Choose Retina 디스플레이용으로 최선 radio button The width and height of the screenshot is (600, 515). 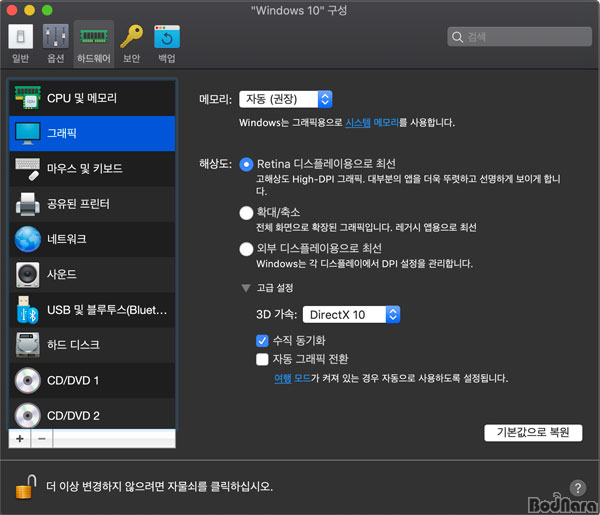pos(246,165)
